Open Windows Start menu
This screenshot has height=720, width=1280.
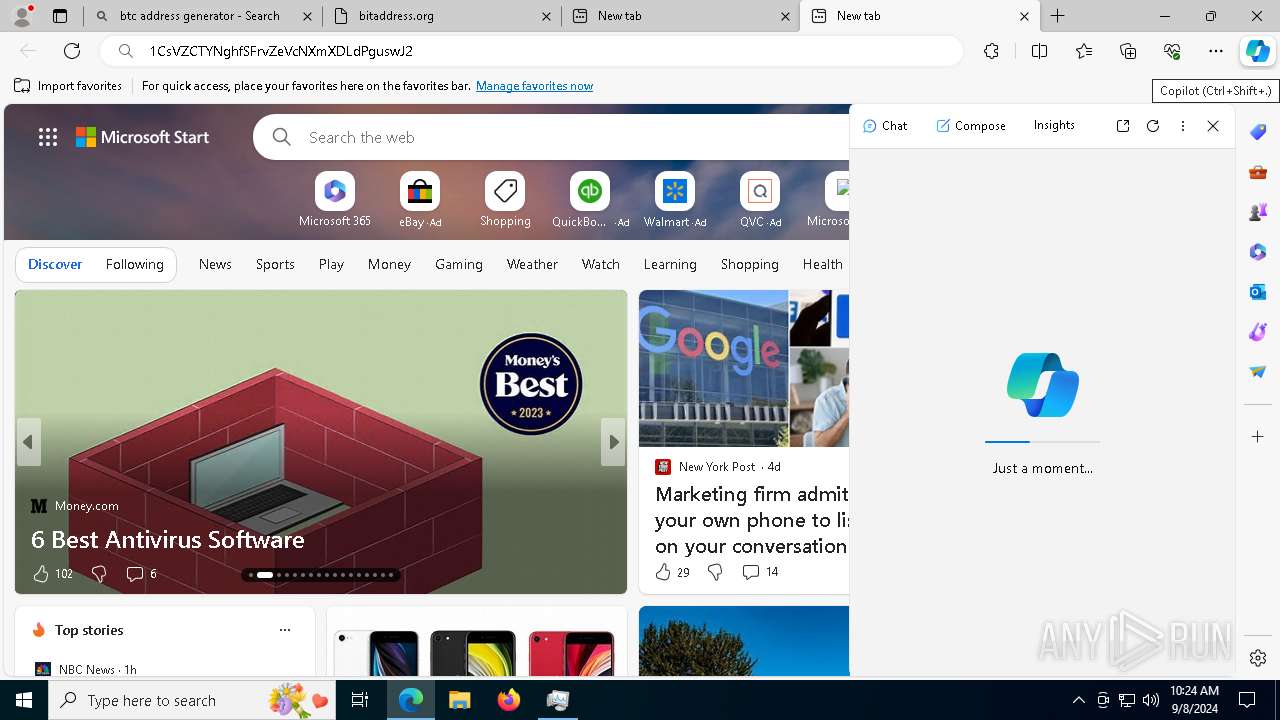pos(24,700)
